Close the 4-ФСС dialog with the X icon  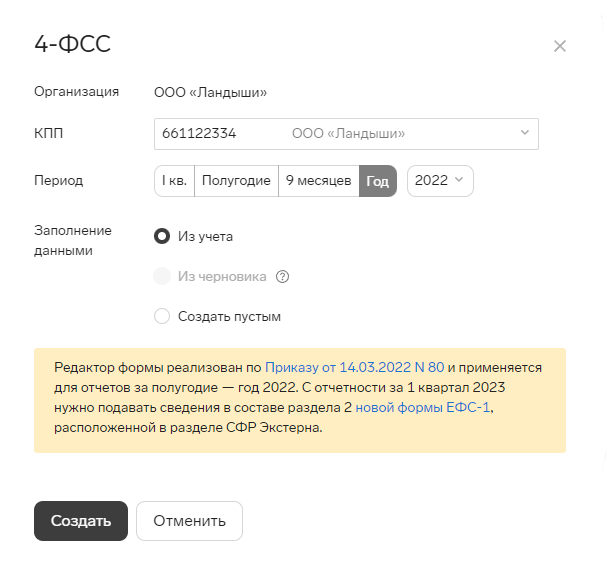click(x=559, y=46)
